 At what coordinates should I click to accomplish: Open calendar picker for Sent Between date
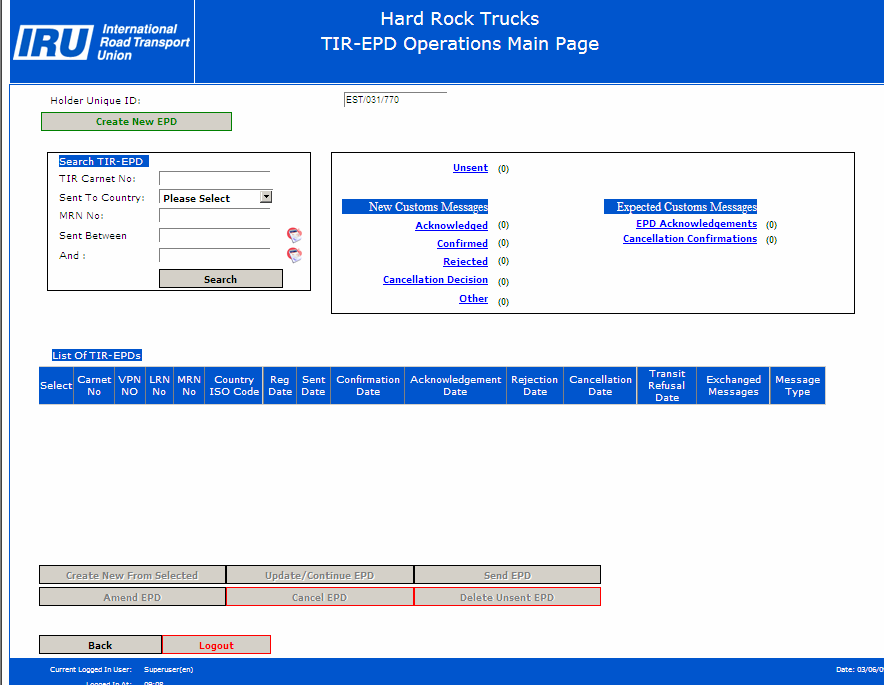294,235
